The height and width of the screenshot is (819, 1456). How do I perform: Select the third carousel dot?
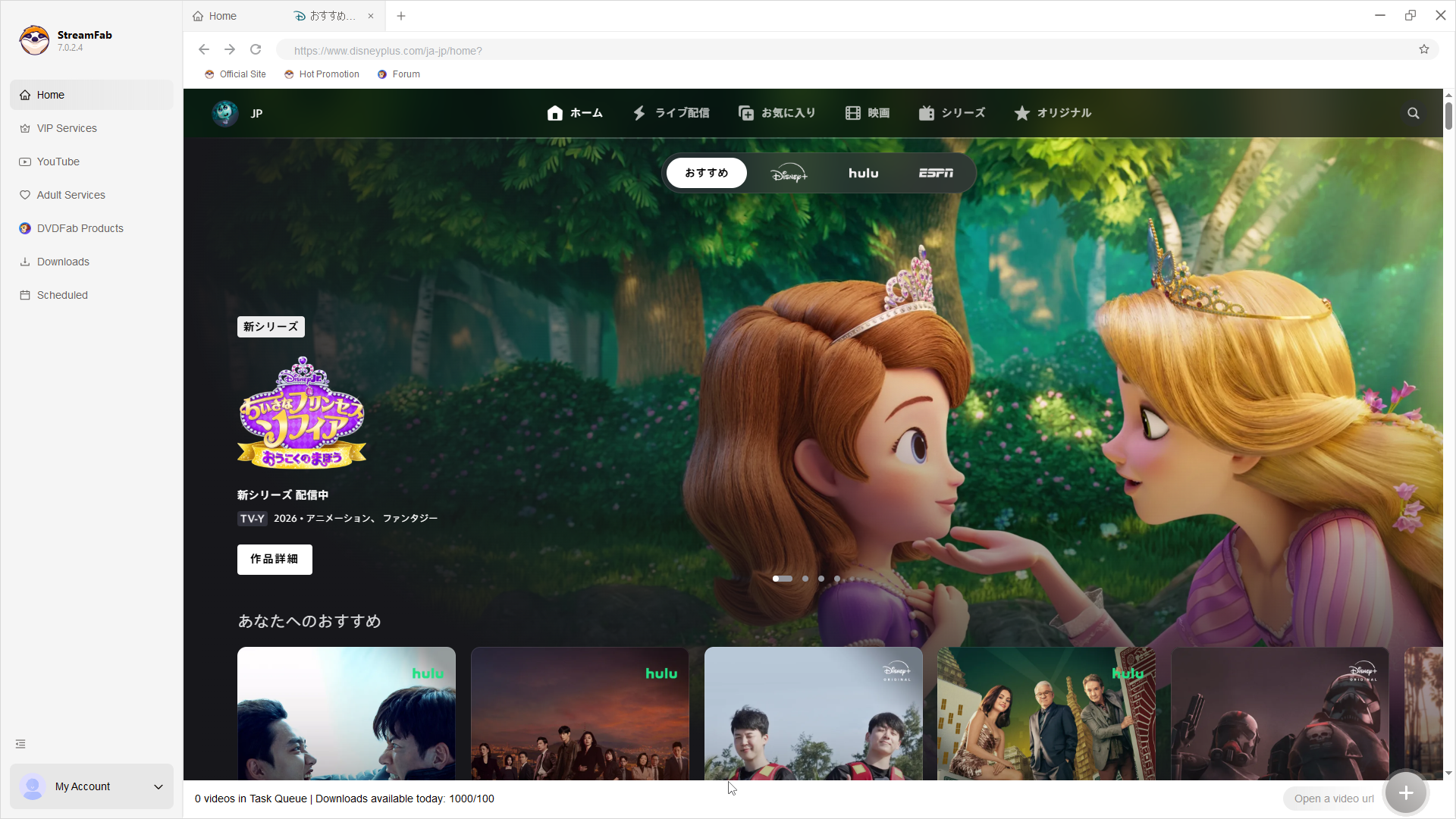tap(821, 579)
